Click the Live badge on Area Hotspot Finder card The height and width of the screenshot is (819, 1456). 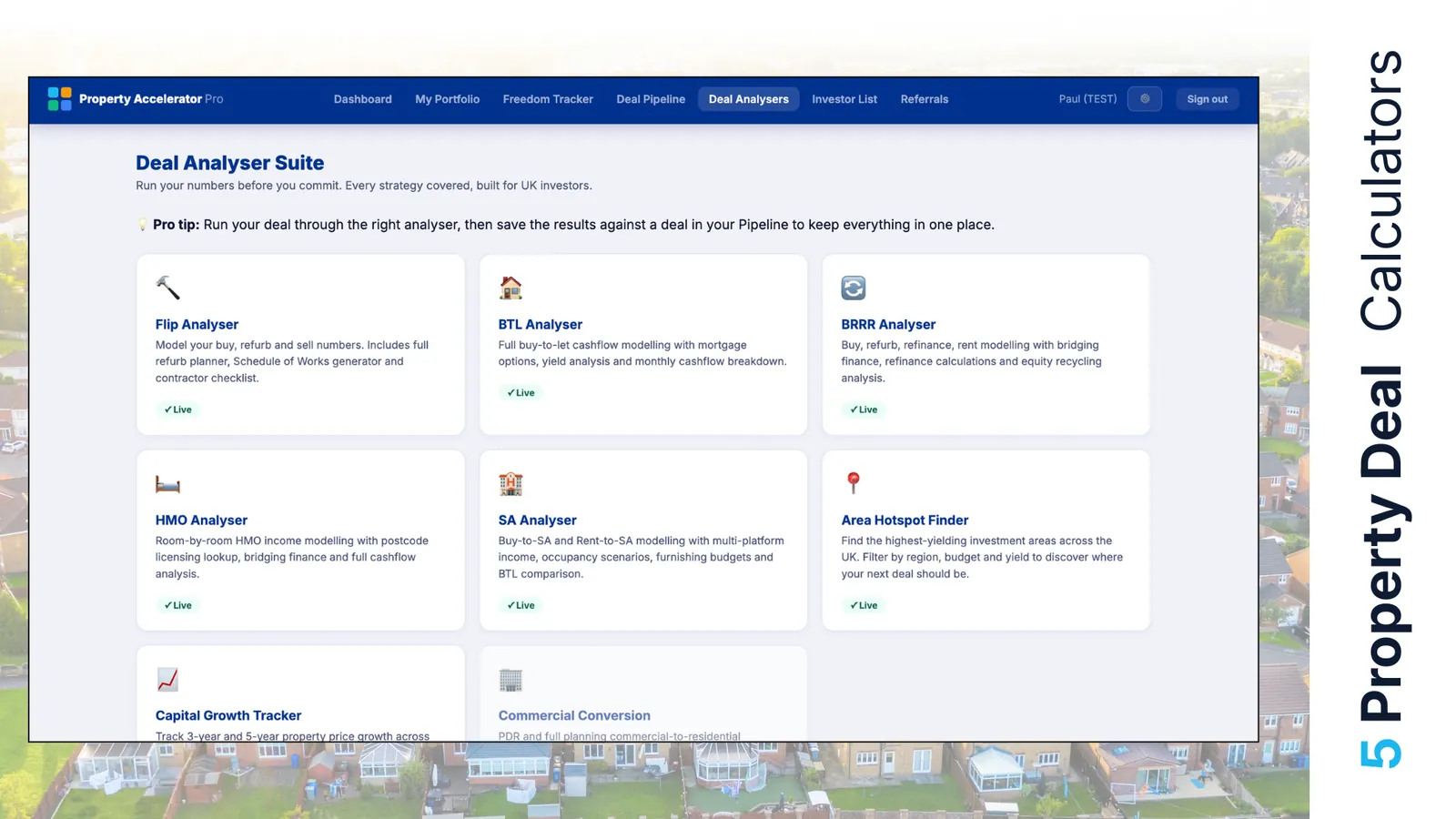point(864,605)
